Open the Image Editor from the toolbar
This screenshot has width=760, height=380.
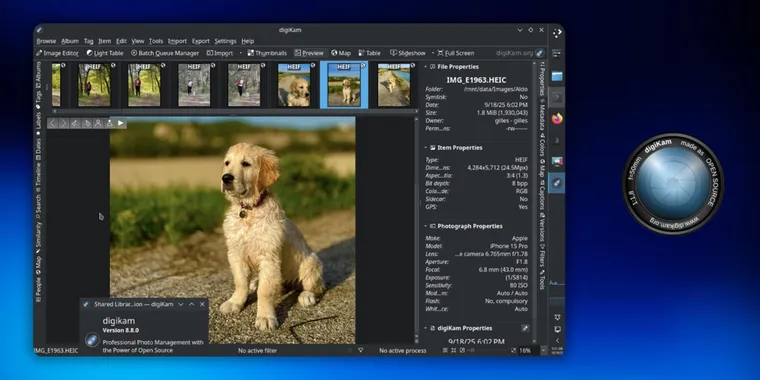(57, 53)
